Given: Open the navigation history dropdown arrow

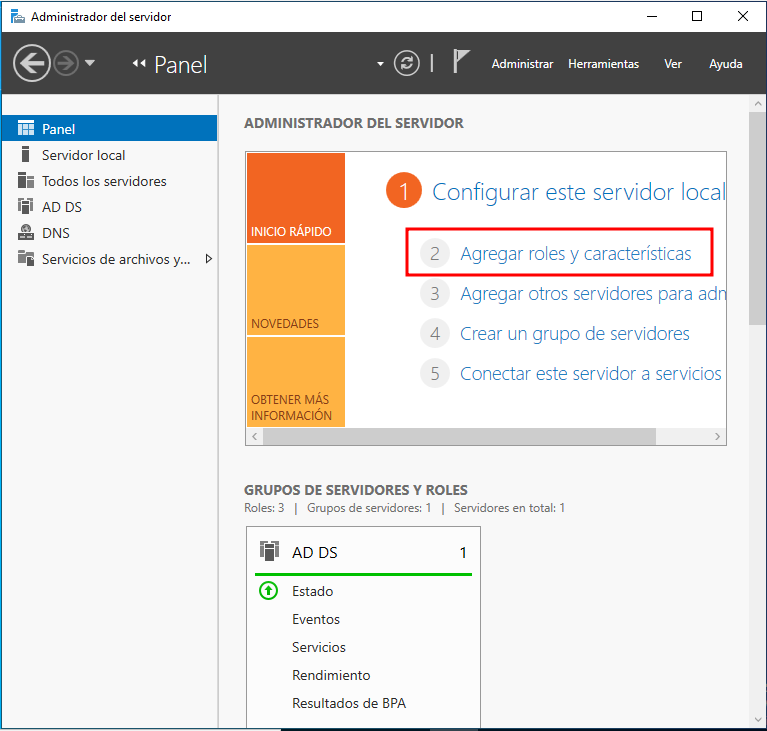Looking at the screenshot, I should point(91,63).
